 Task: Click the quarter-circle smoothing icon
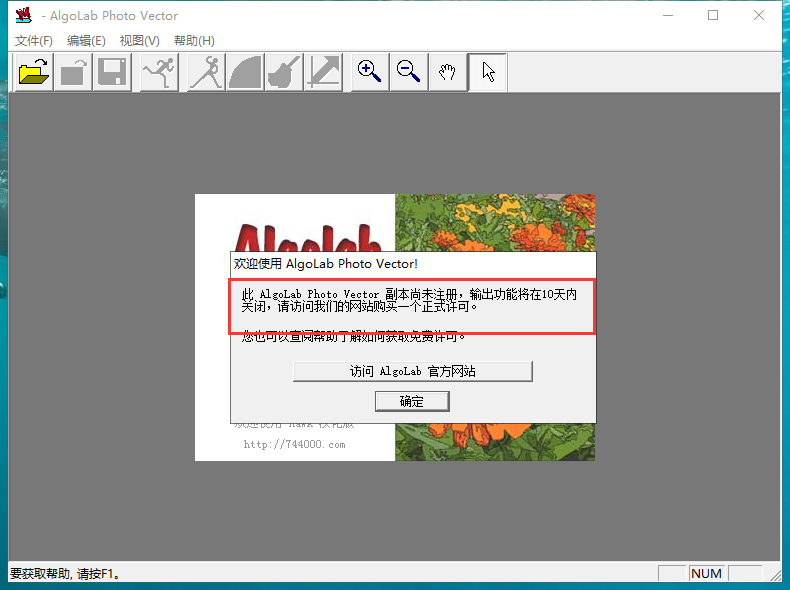245,72
